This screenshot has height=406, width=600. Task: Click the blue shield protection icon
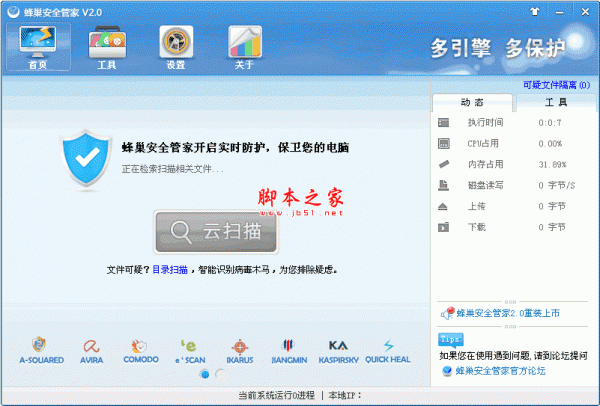pyautogui.click(x=86, y=160)
